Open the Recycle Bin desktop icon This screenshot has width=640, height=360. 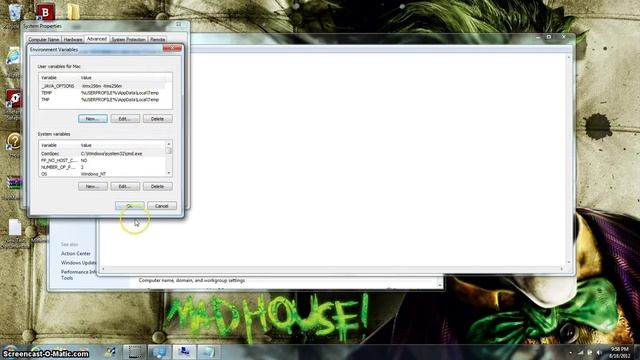[x=14, y=12]
